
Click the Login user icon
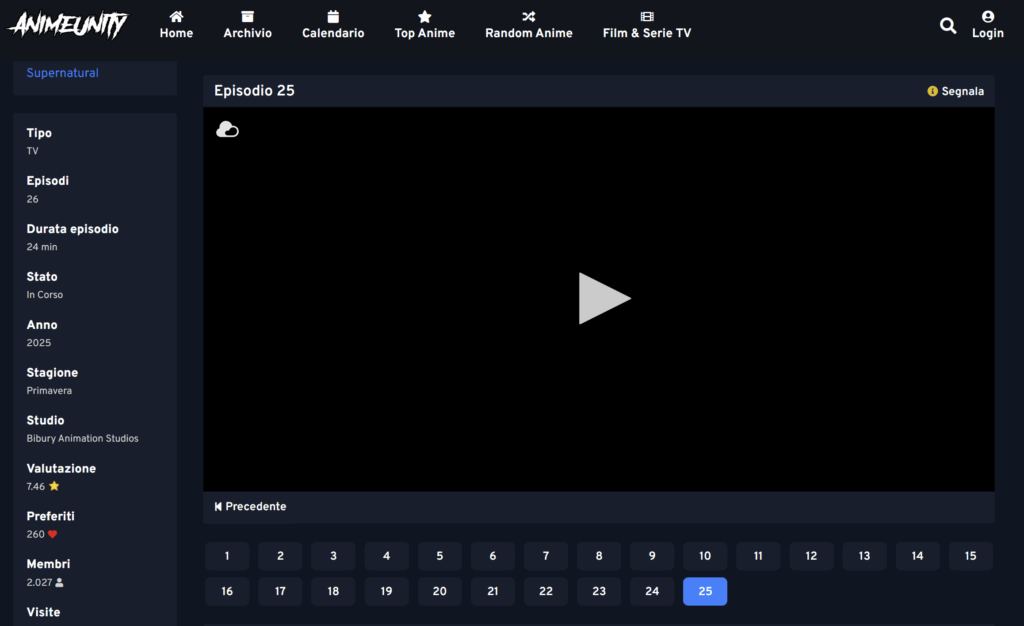[x=987, y=17]
